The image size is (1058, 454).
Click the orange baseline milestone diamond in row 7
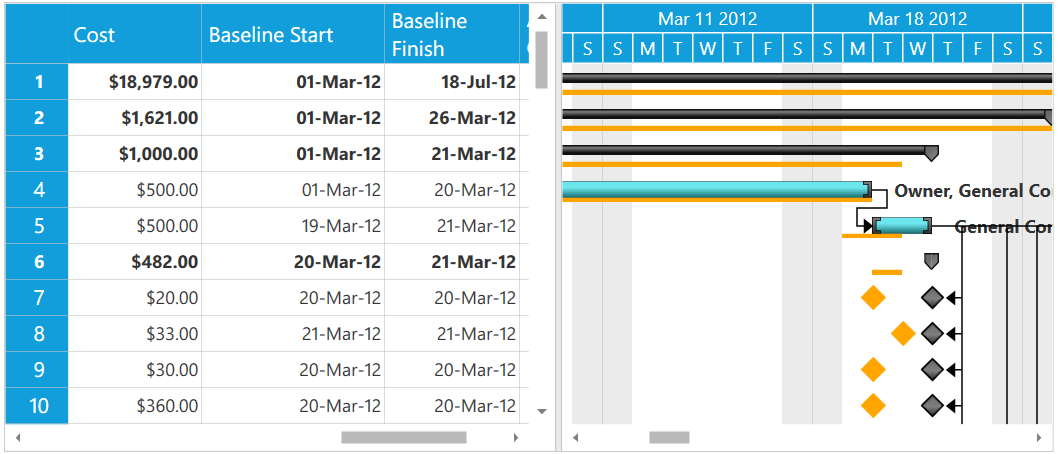point(873,298)
